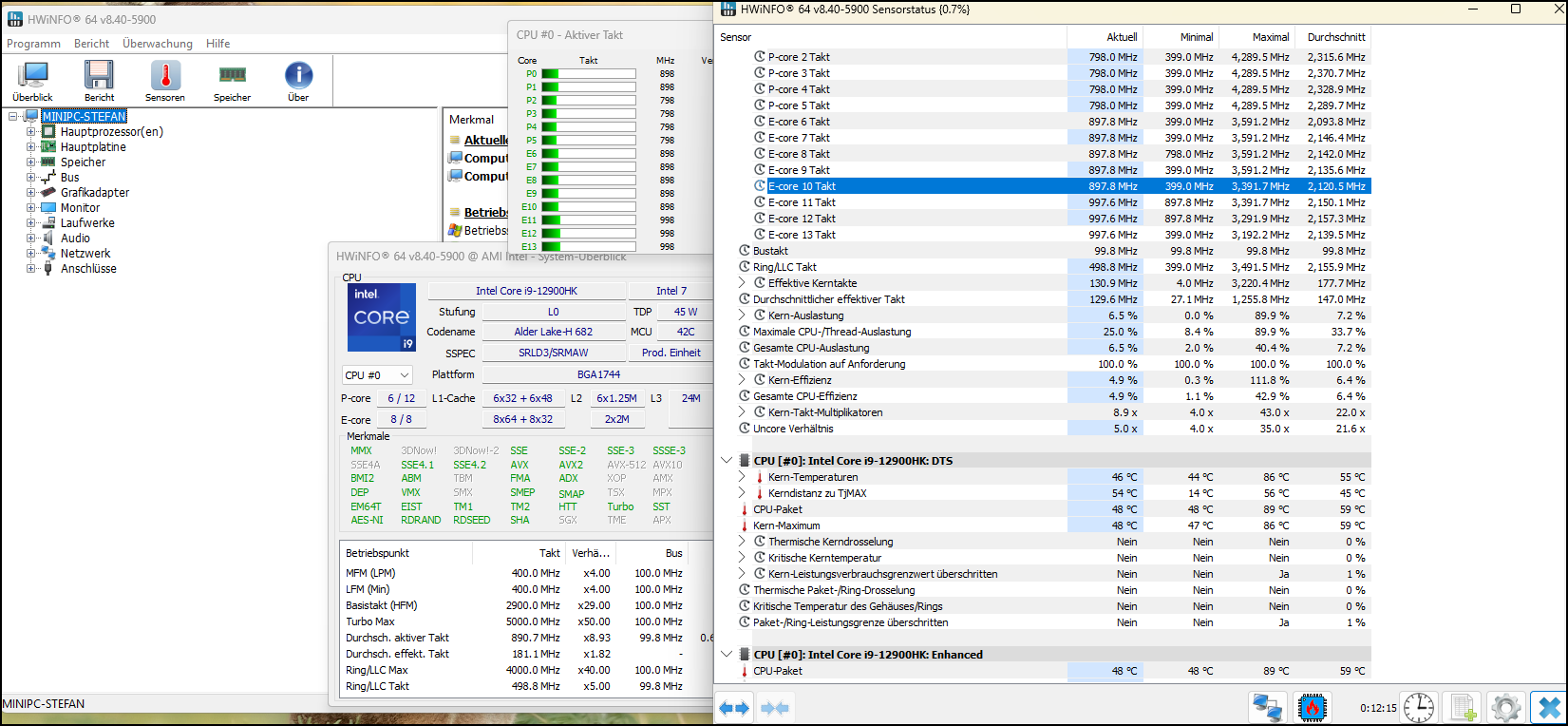Screen dimensions: 1568x726
Task: Click the P5 core clock bar
Action: (x=588, y=140)
